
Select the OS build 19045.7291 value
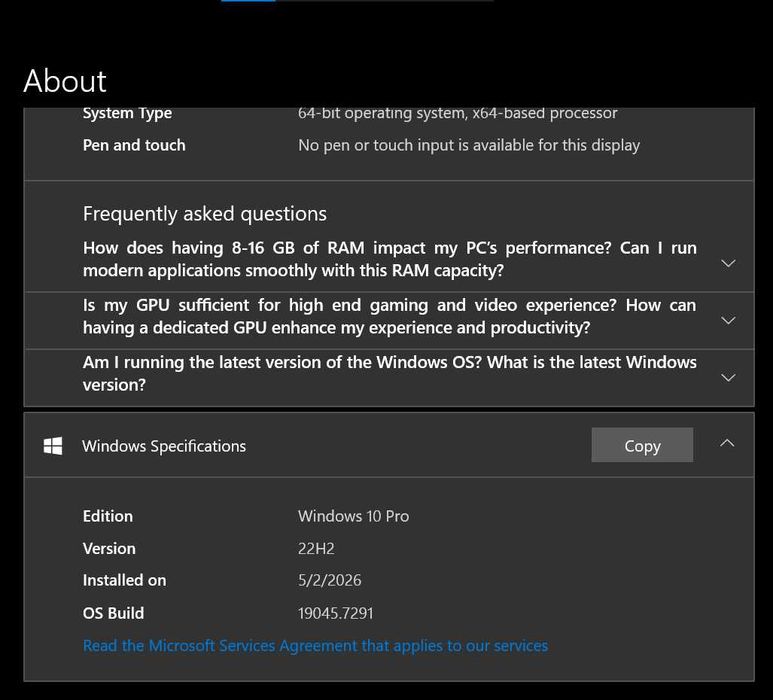[x=336, y=613]
